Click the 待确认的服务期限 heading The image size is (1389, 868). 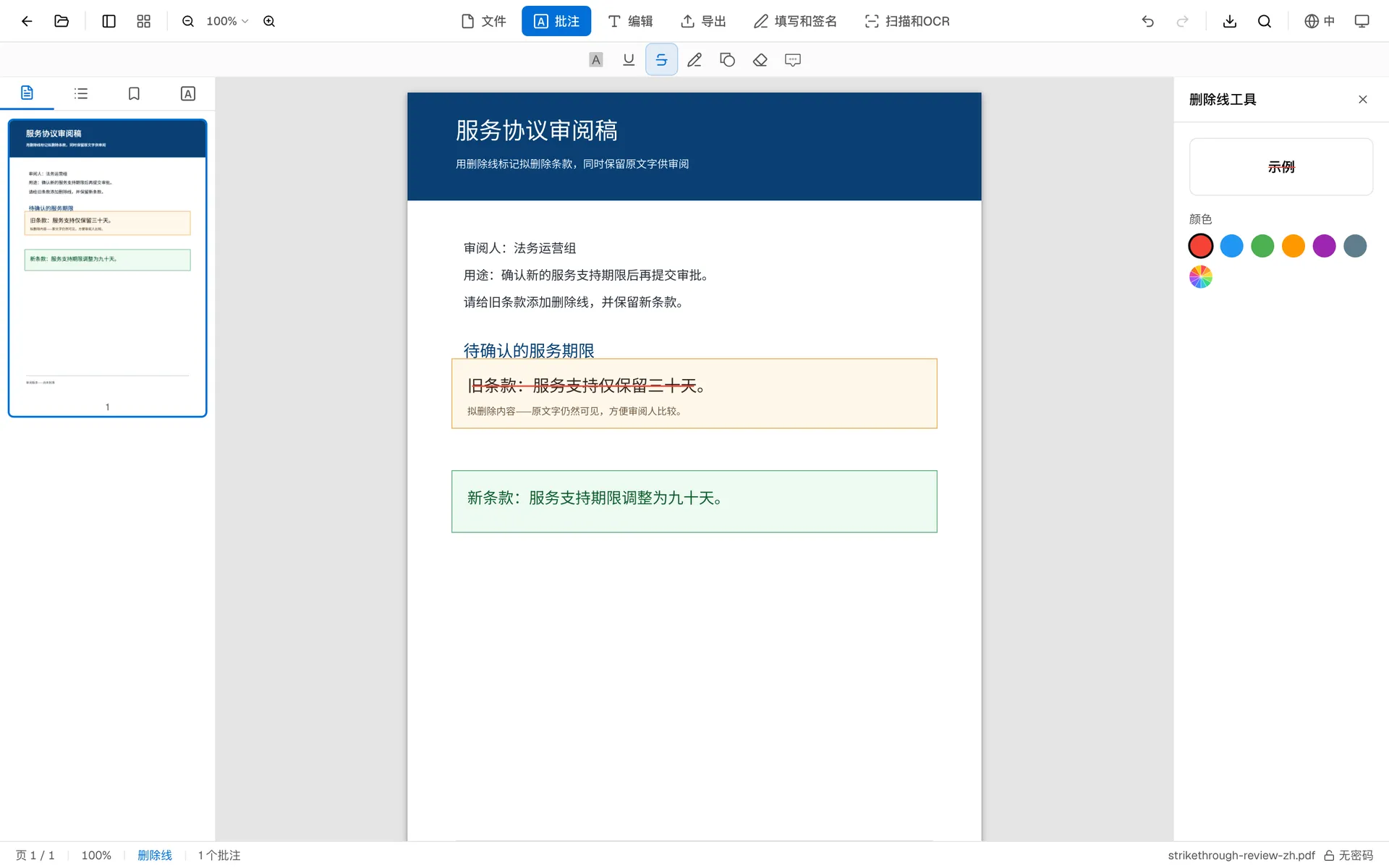click(x=529, y=351)
